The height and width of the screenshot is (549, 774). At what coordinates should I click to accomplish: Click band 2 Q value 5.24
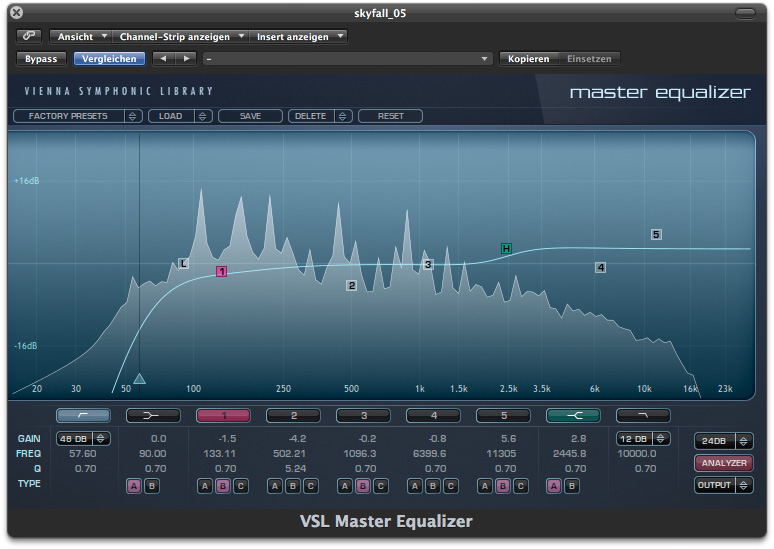[x=295, y=468]
